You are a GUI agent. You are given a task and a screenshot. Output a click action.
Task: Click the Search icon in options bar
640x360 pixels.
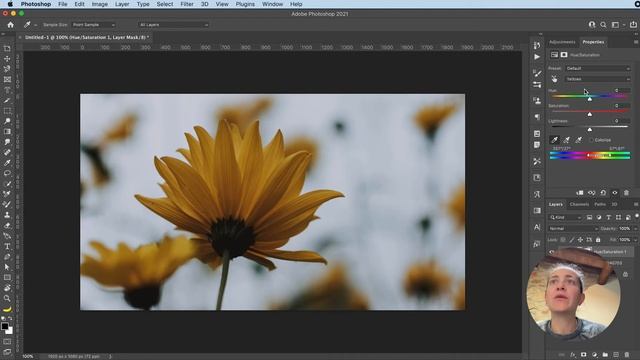pos(603,25)
